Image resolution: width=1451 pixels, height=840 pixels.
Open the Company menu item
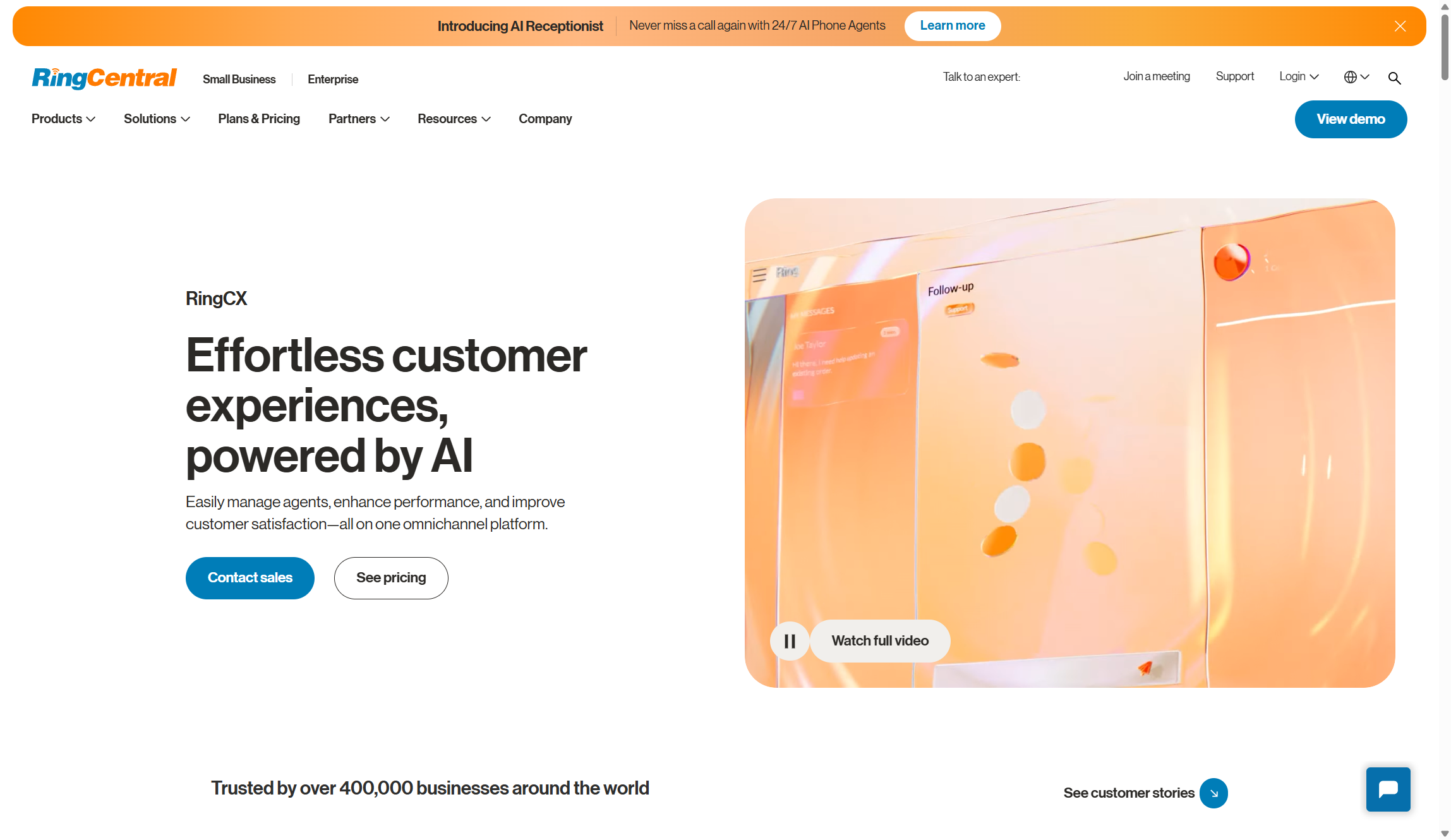tap(545, 119)
